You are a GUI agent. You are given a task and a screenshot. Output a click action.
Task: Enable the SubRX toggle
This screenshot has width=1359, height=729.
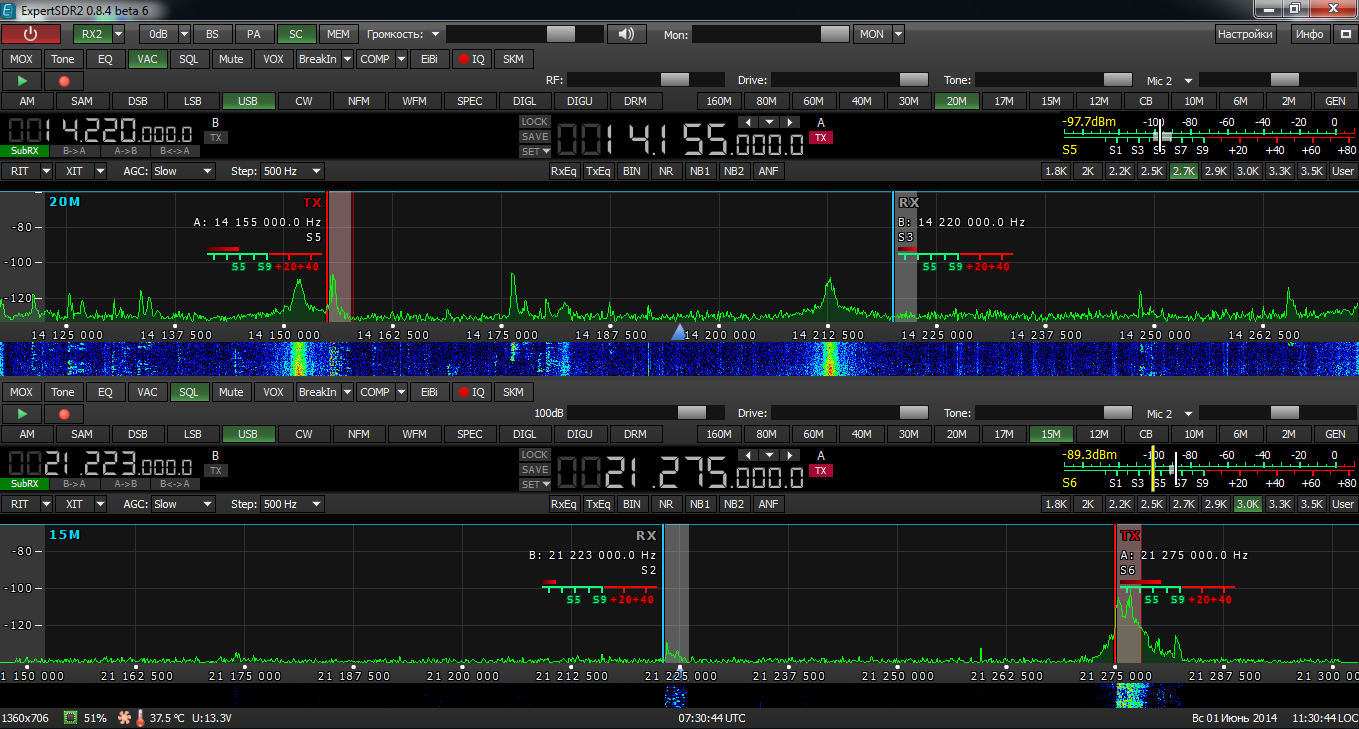pyautogui.click(x=24, y=150)
